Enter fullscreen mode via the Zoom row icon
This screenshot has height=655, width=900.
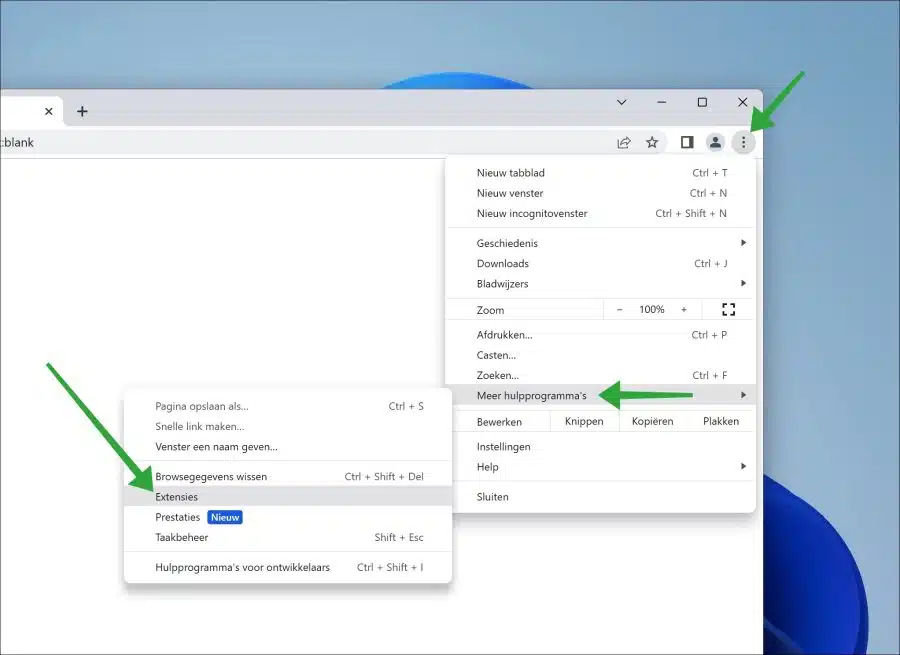728,309
